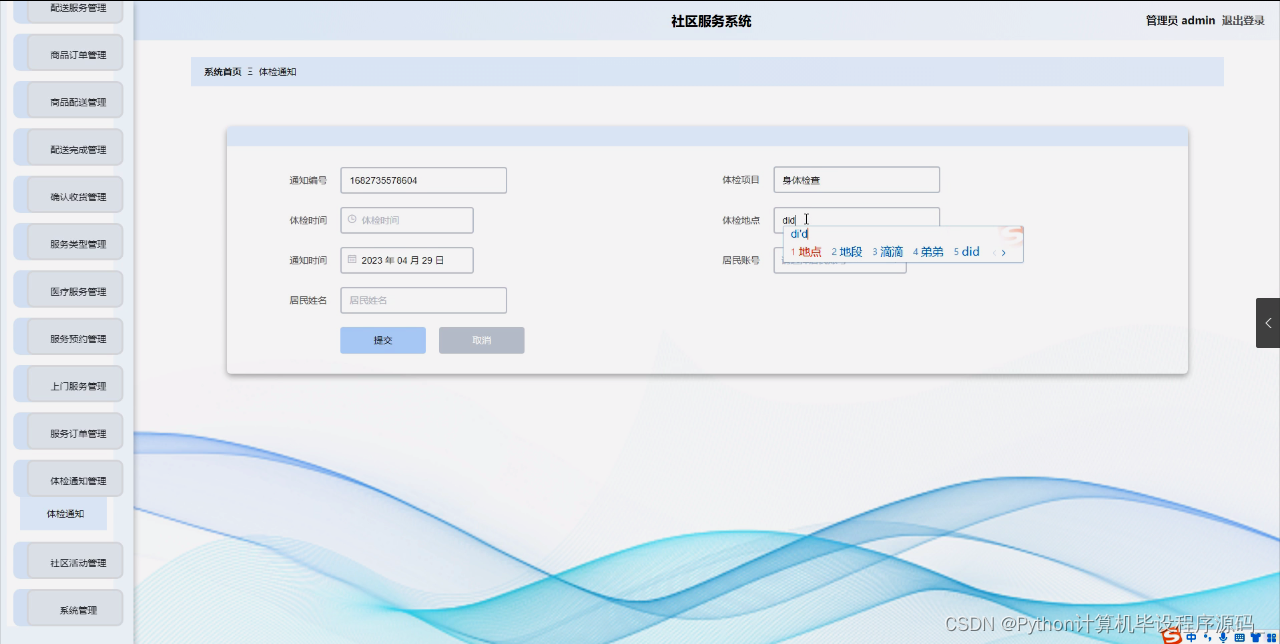This screenshot has height=644, width=1280.
Task: Click the clock icon in 体检时间 field
Action: coord(352,220)
